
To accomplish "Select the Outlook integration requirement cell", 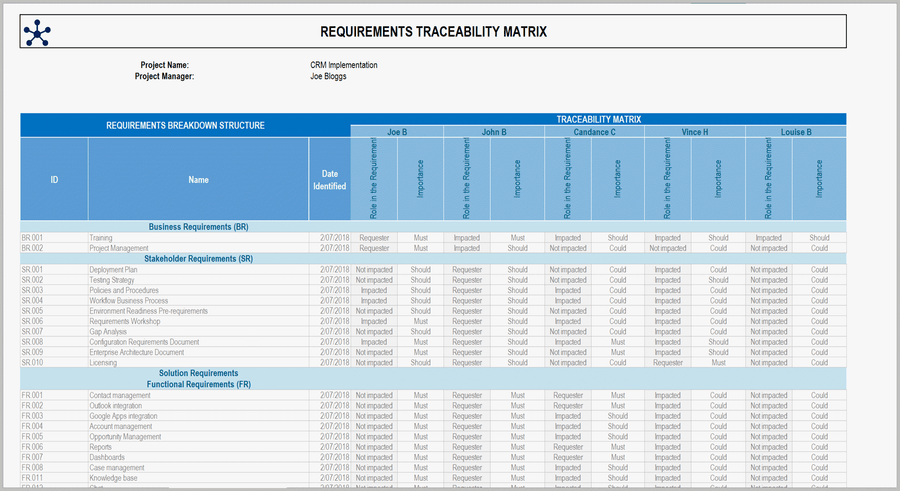I will pos(115,405).
